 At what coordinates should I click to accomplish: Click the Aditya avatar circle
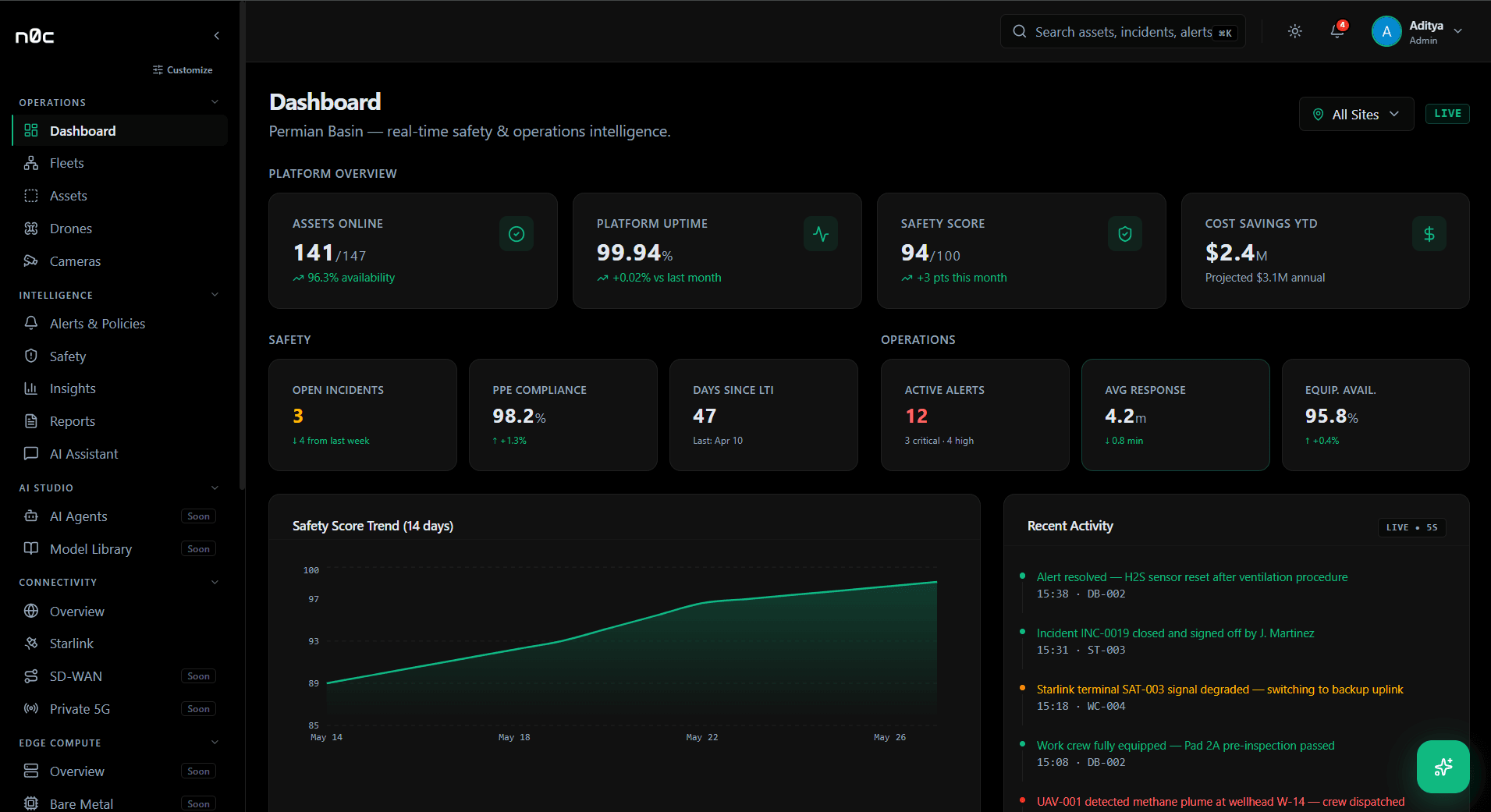coord(1386,31)
